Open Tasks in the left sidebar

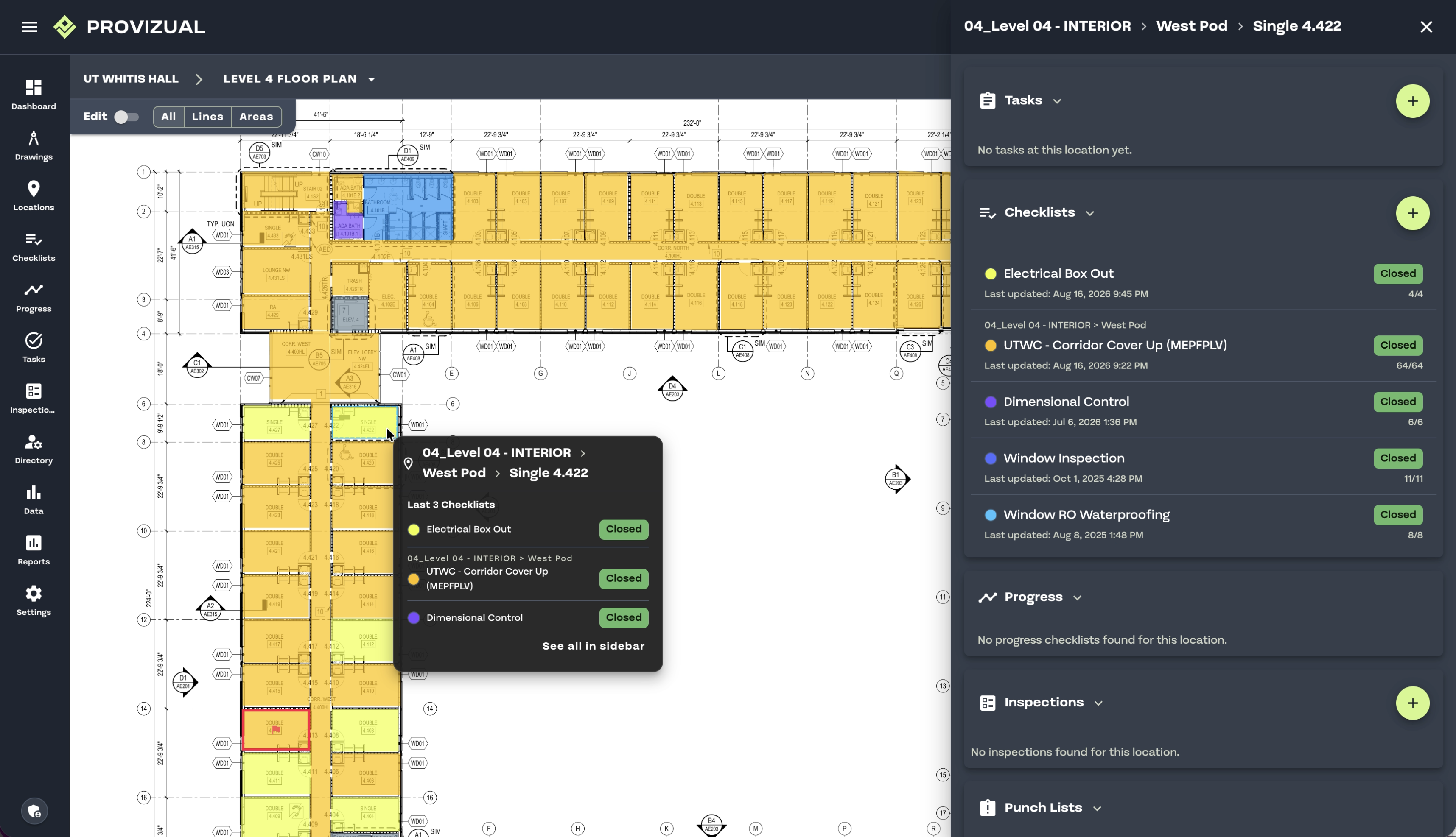pyautogui.click(x=34, y=348)
